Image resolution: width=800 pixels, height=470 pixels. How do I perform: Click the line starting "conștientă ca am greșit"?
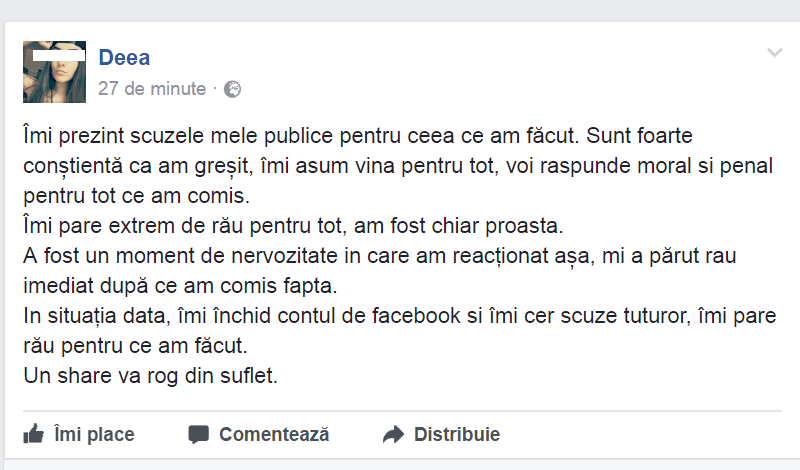398,162
